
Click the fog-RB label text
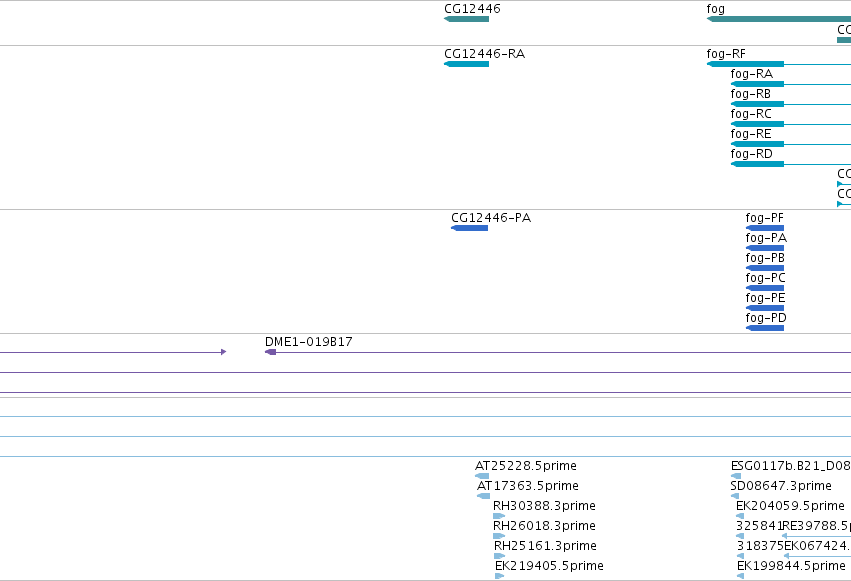tap(751, 94)
